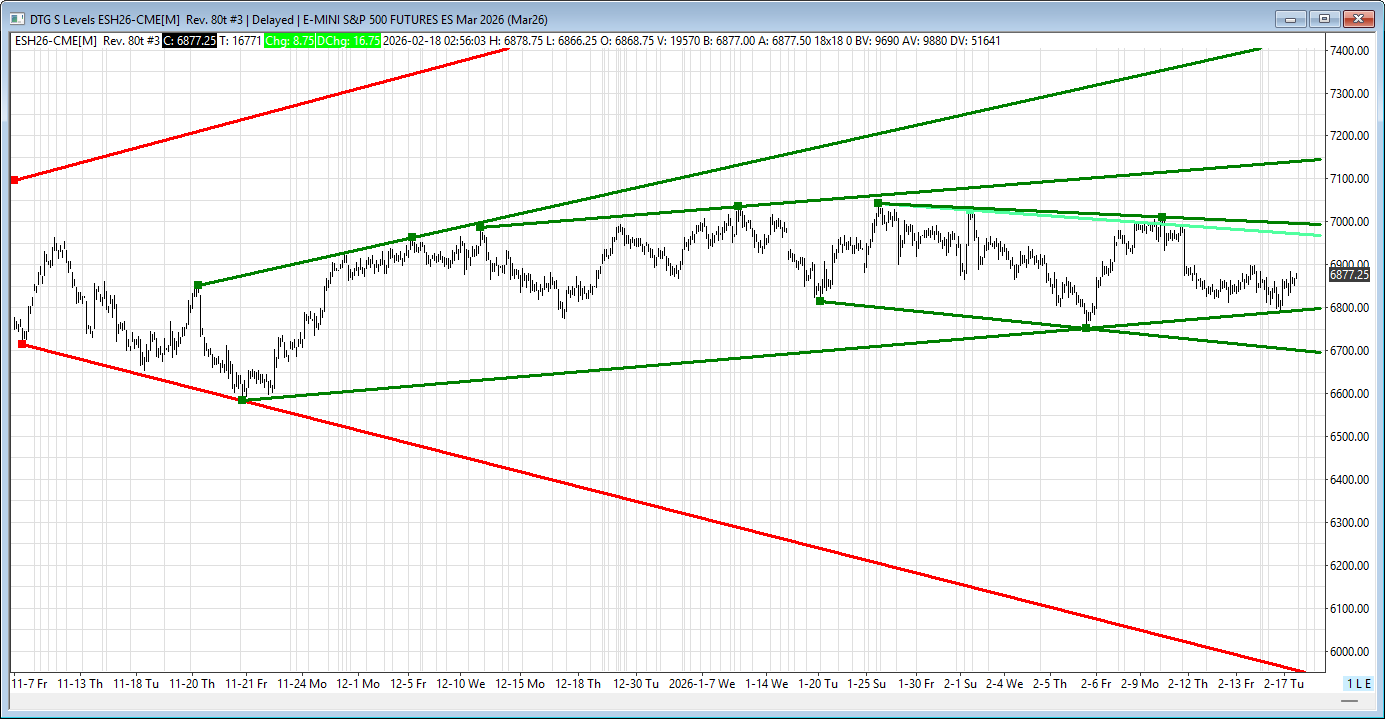The image size is (1385, 719).
Task: Click green anchor point at the 1-25 high
Action: coord(878,203)
